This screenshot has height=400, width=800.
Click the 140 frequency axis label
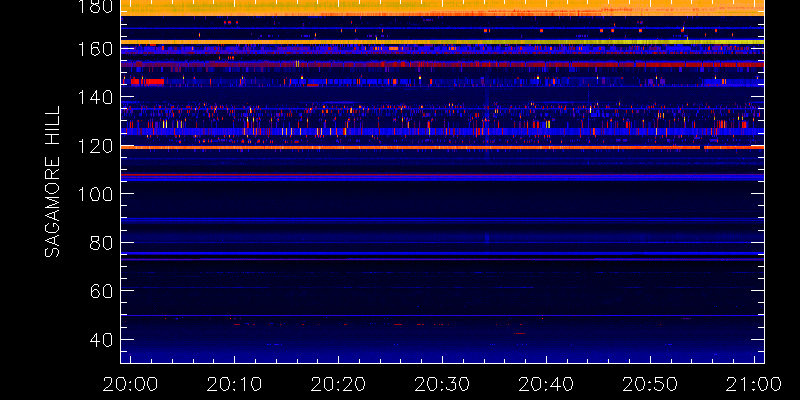pyautogui.click(x=94, y=97)
